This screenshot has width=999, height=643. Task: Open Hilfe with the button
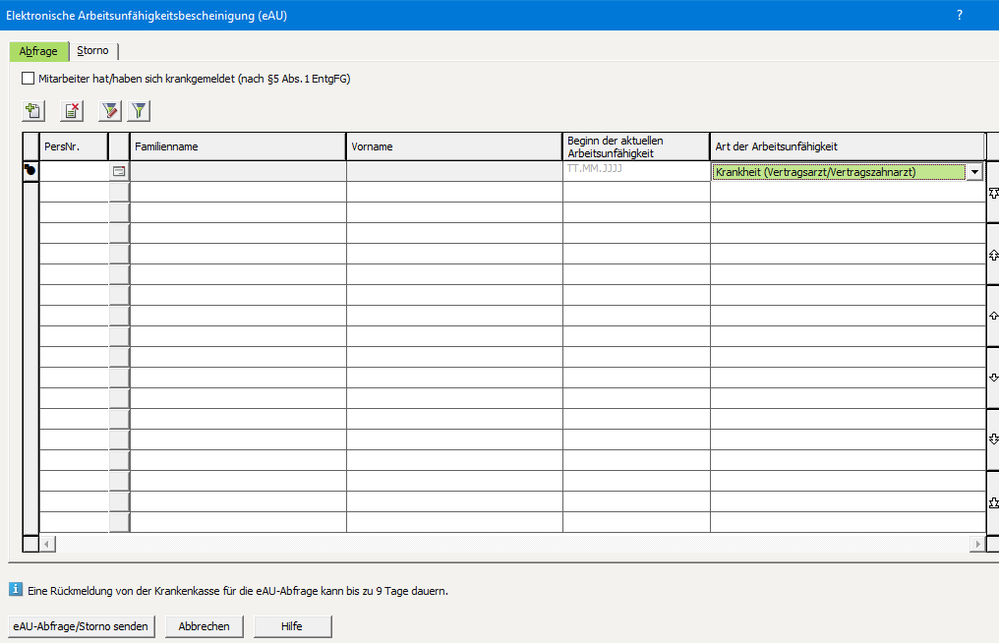tap(292, 626)
